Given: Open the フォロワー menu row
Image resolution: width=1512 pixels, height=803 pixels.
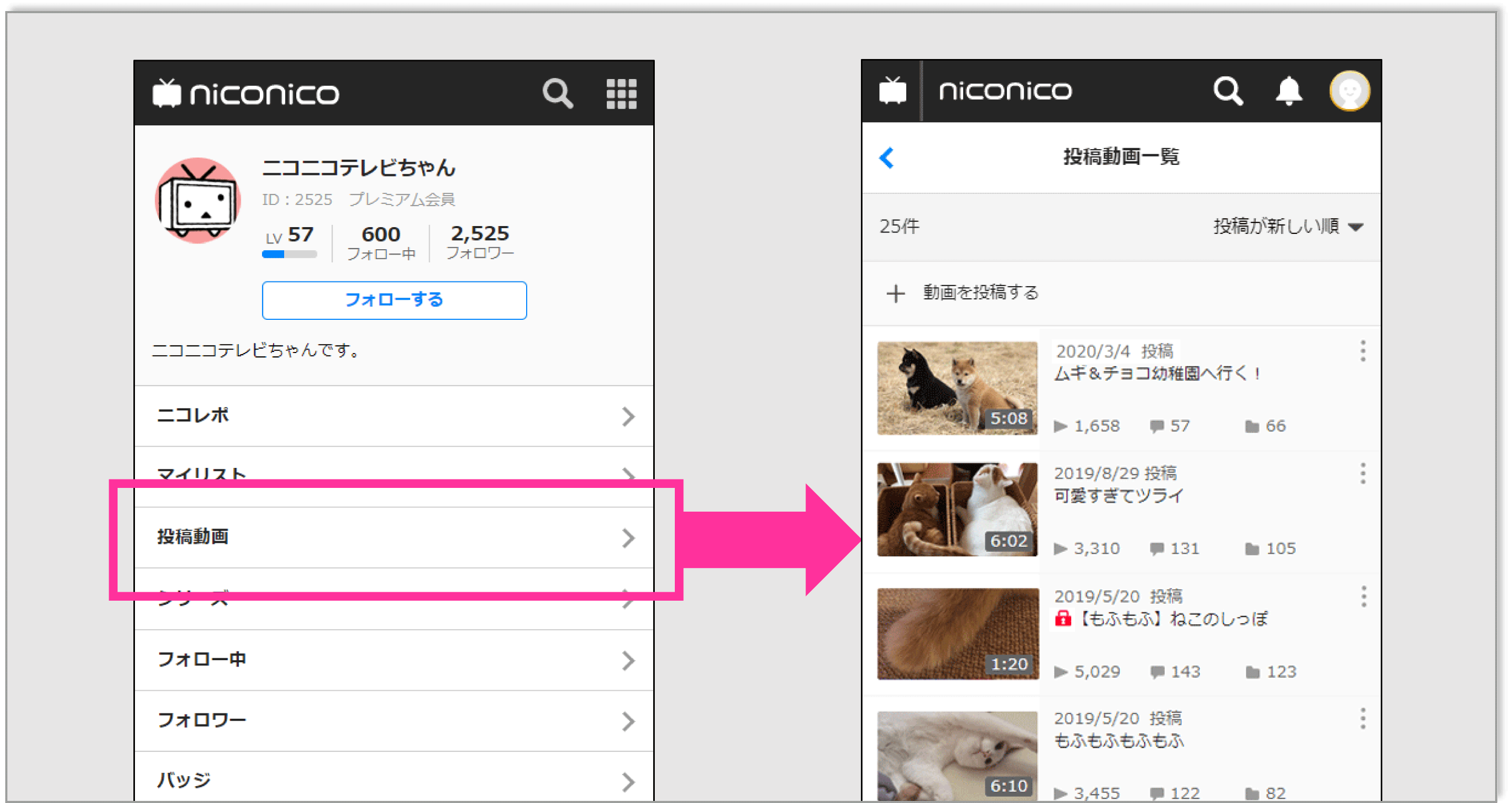Looking at the screenshot, I should pos(394,721).
